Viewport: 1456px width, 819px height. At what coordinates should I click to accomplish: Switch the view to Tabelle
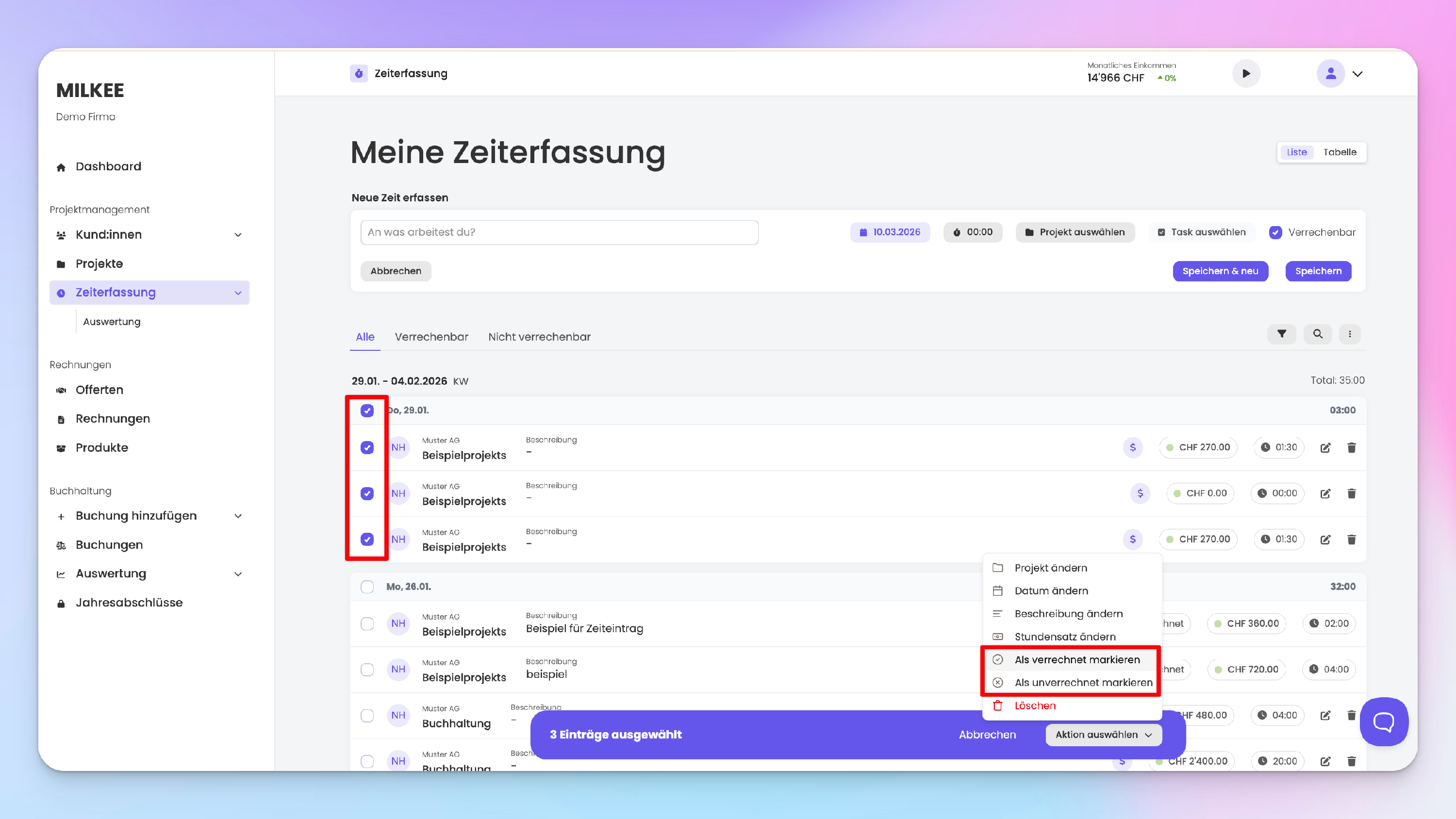tap(1339, 152)
